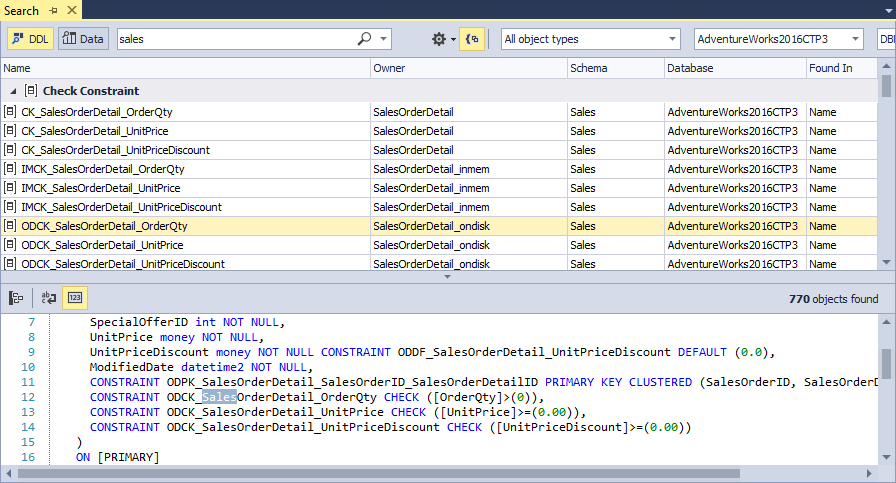This screenshot has width=896, height=483.
Task: Collapse the Check Constraint group
Action: 12,91
